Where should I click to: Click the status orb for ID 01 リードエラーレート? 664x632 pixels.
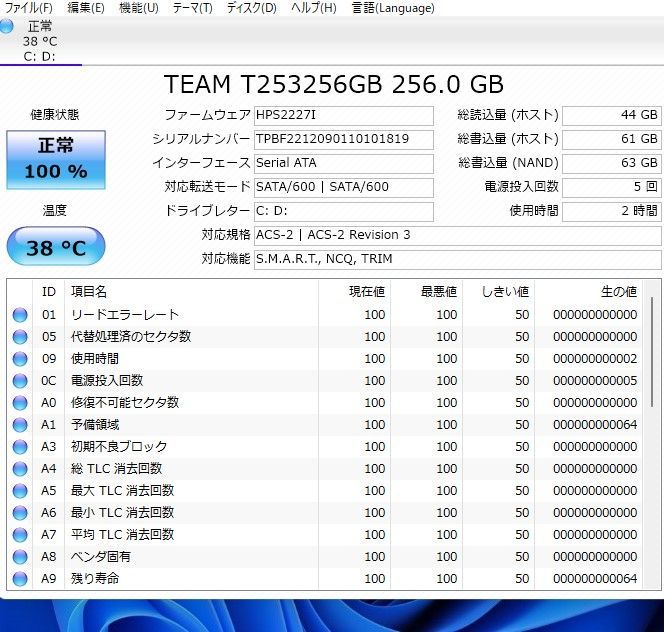click(20, 315)
